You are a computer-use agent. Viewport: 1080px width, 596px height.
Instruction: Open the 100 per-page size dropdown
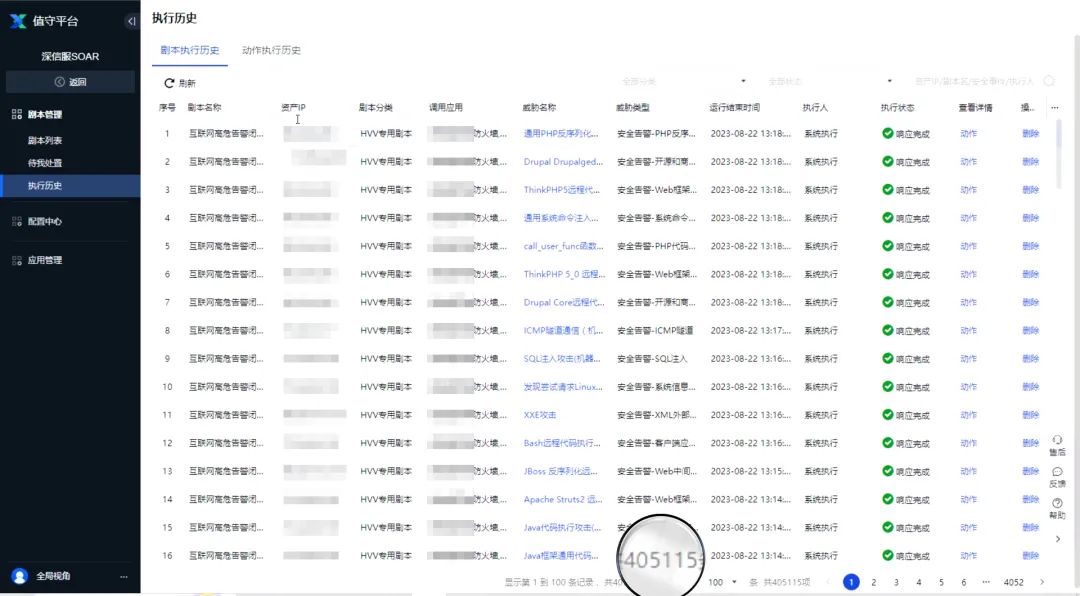click(x=723, y=582)
